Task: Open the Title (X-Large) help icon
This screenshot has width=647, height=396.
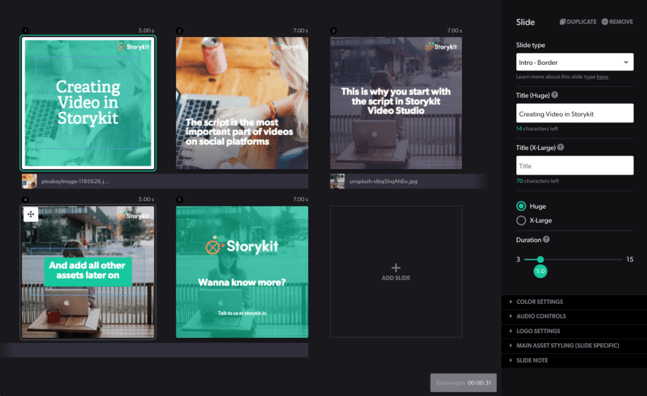Action: click(560, 147)
